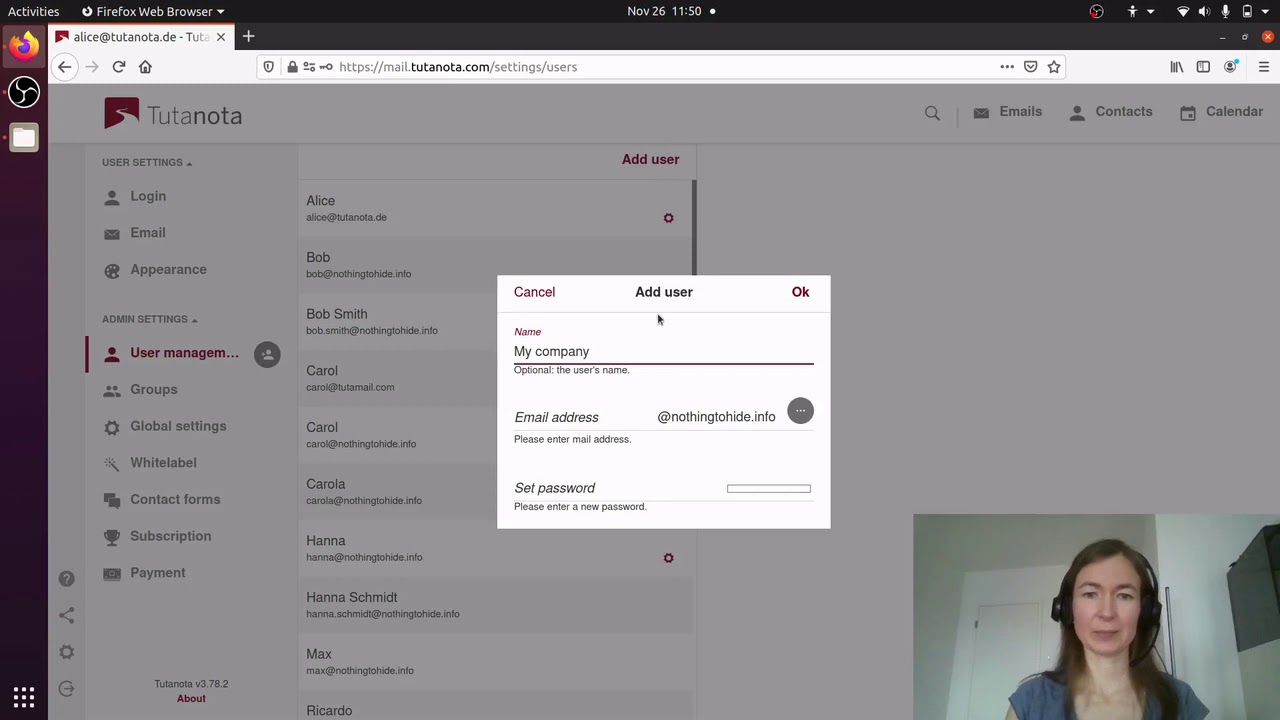Close the Tutanota browser tab

pyautogui.click(x=221, y=37)
